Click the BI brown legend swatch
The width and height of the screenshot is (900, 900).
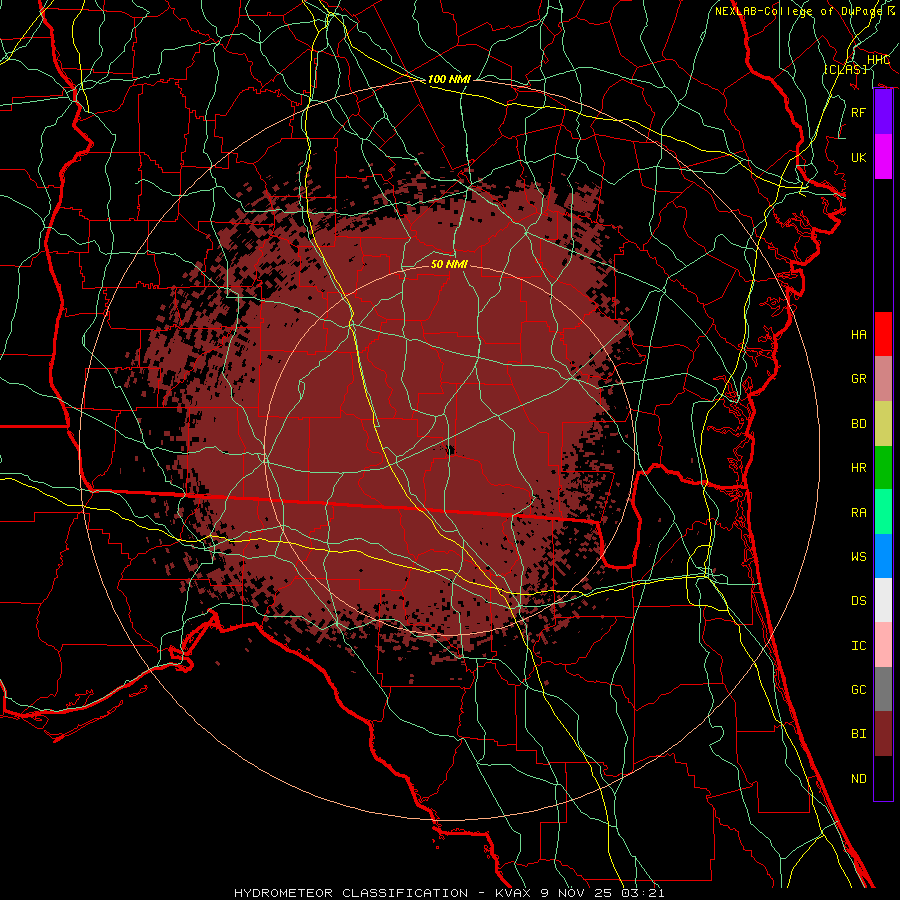point(883,734)
